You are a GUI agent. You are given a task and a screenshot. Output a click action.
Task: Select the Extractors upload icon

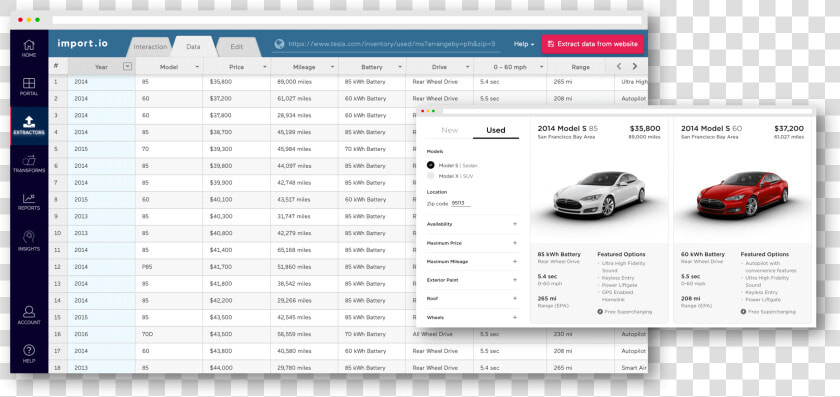(x=29, y=122)
